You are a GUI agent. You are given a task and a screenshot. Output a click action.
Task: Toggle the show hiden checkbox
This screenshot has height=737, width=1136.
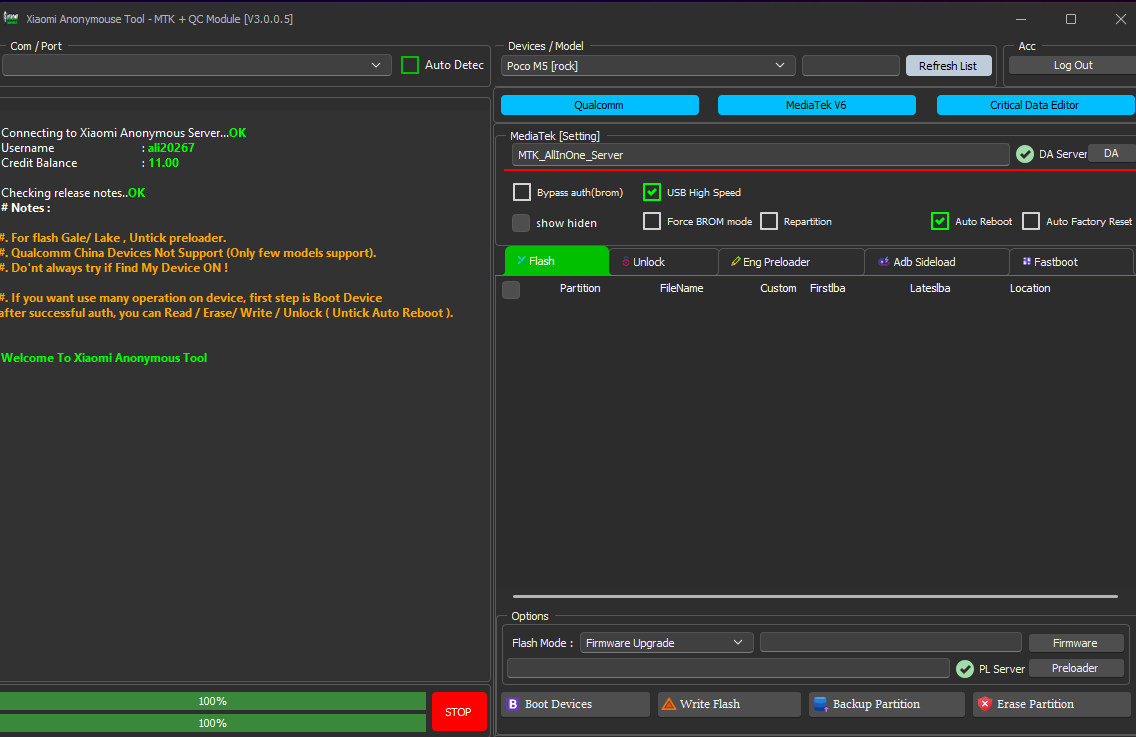tap(521, 223)
